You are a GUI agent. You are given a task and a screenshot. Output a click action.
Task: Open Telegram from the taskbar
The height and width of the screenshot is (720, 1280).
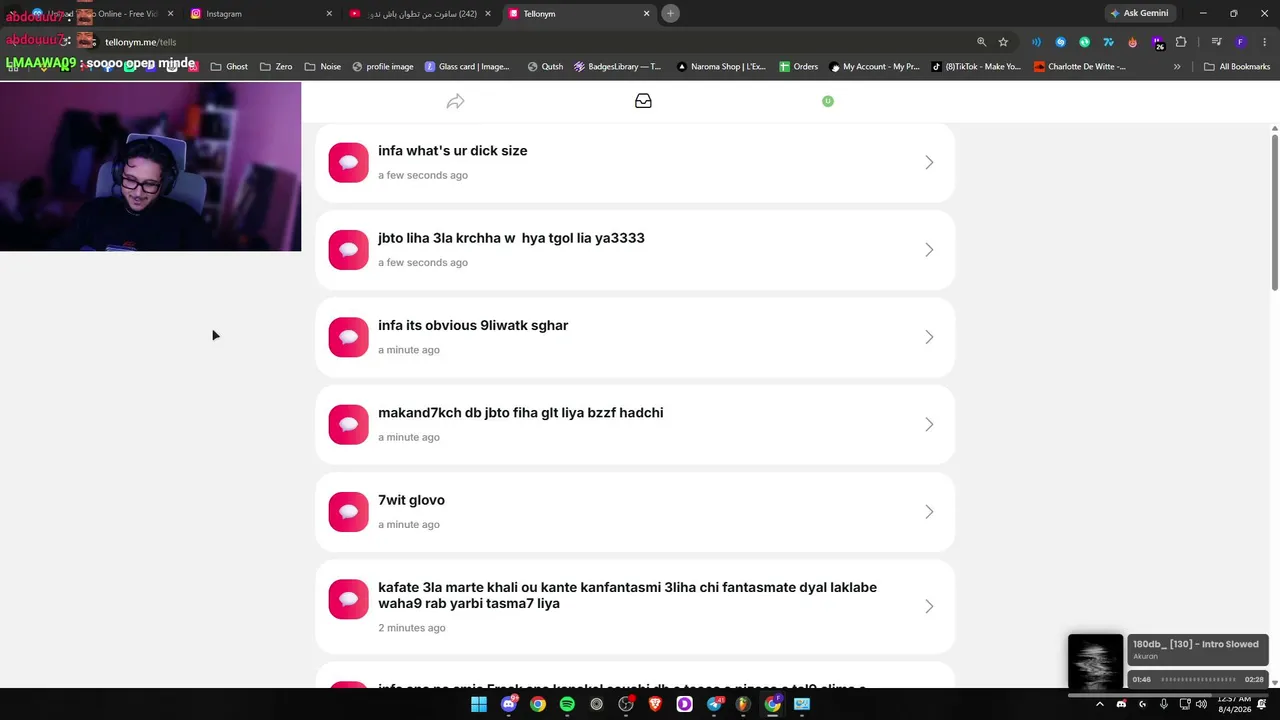pyautogui.click(x=714, y=704)
